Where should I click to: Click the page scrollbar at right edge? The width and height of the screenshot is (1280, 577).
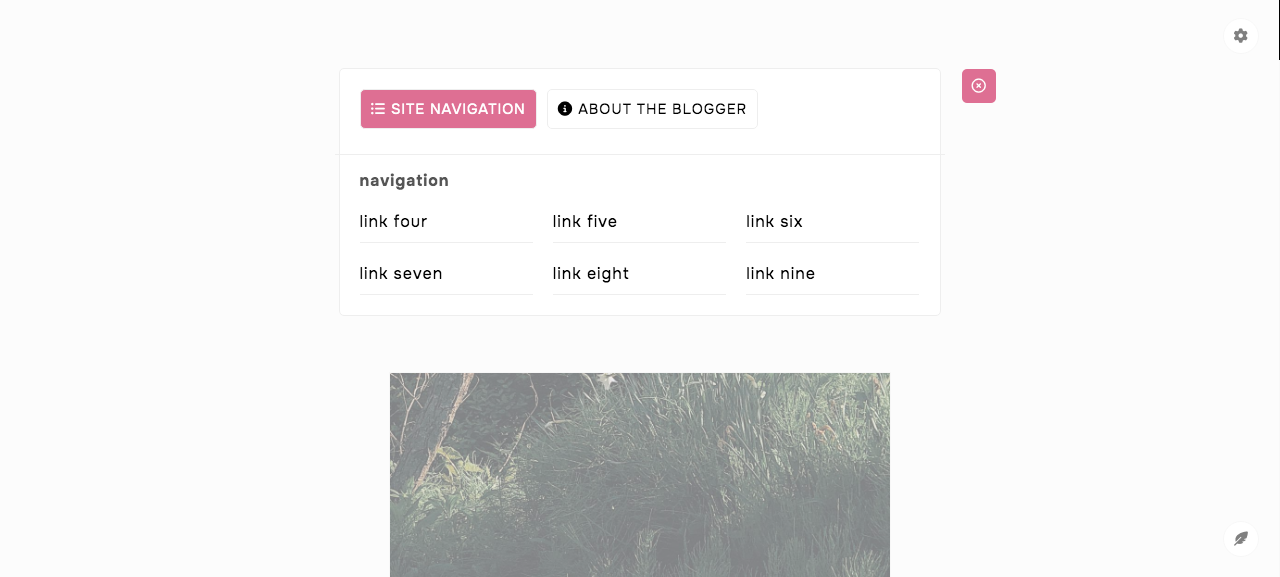1279,30
